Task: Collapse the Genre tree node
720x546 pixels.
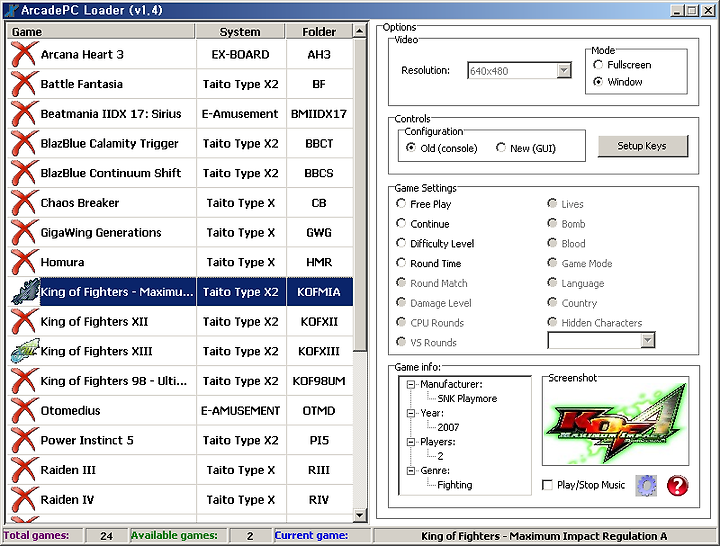Action: [x=411, y=471]
